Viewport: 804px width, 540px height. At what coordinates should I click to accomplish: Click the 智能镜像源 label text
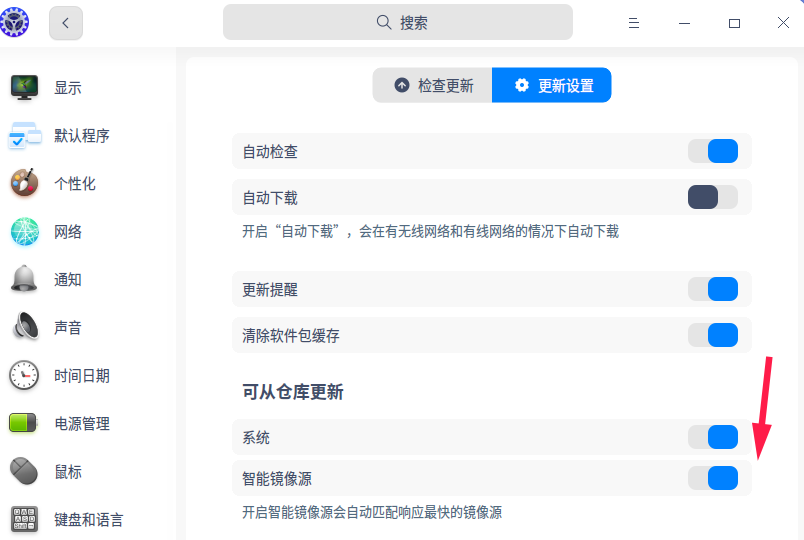point(277,479)
